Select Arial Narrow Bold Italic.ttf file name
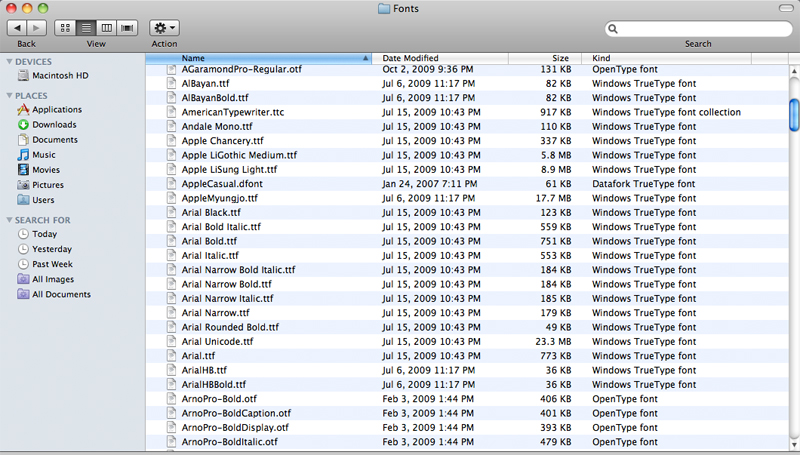800x455 pixels. coord(239,270)
